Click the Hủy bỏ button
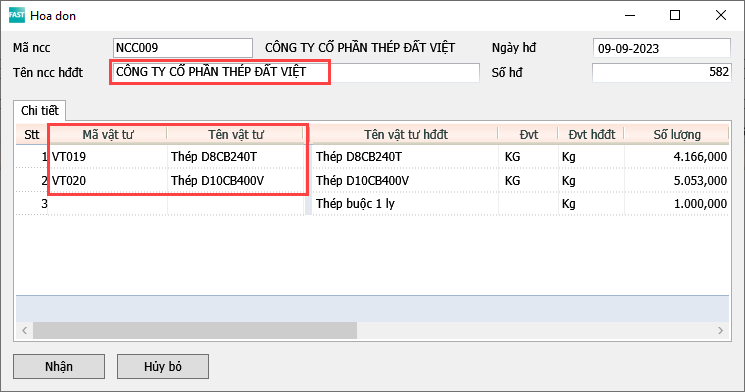The width and height of the screenshot is (745, 392). click(162, 366)
